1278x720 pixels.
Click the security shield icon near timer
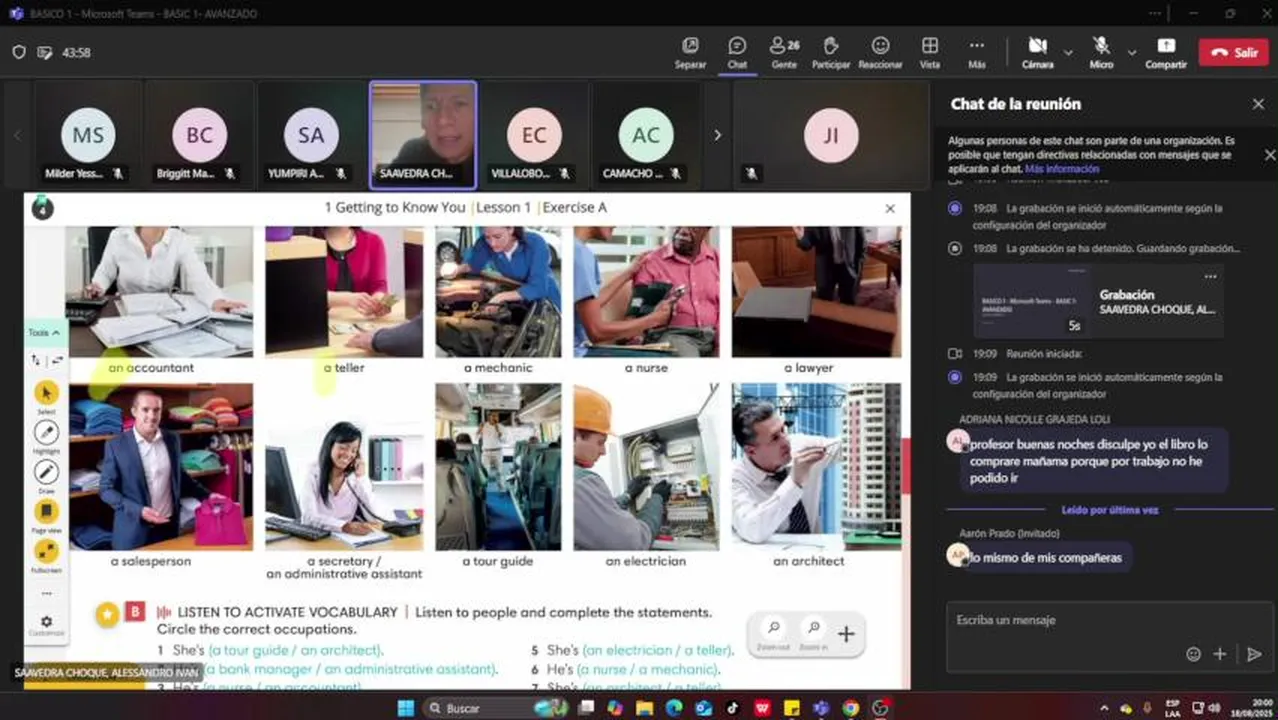[19, 52]
